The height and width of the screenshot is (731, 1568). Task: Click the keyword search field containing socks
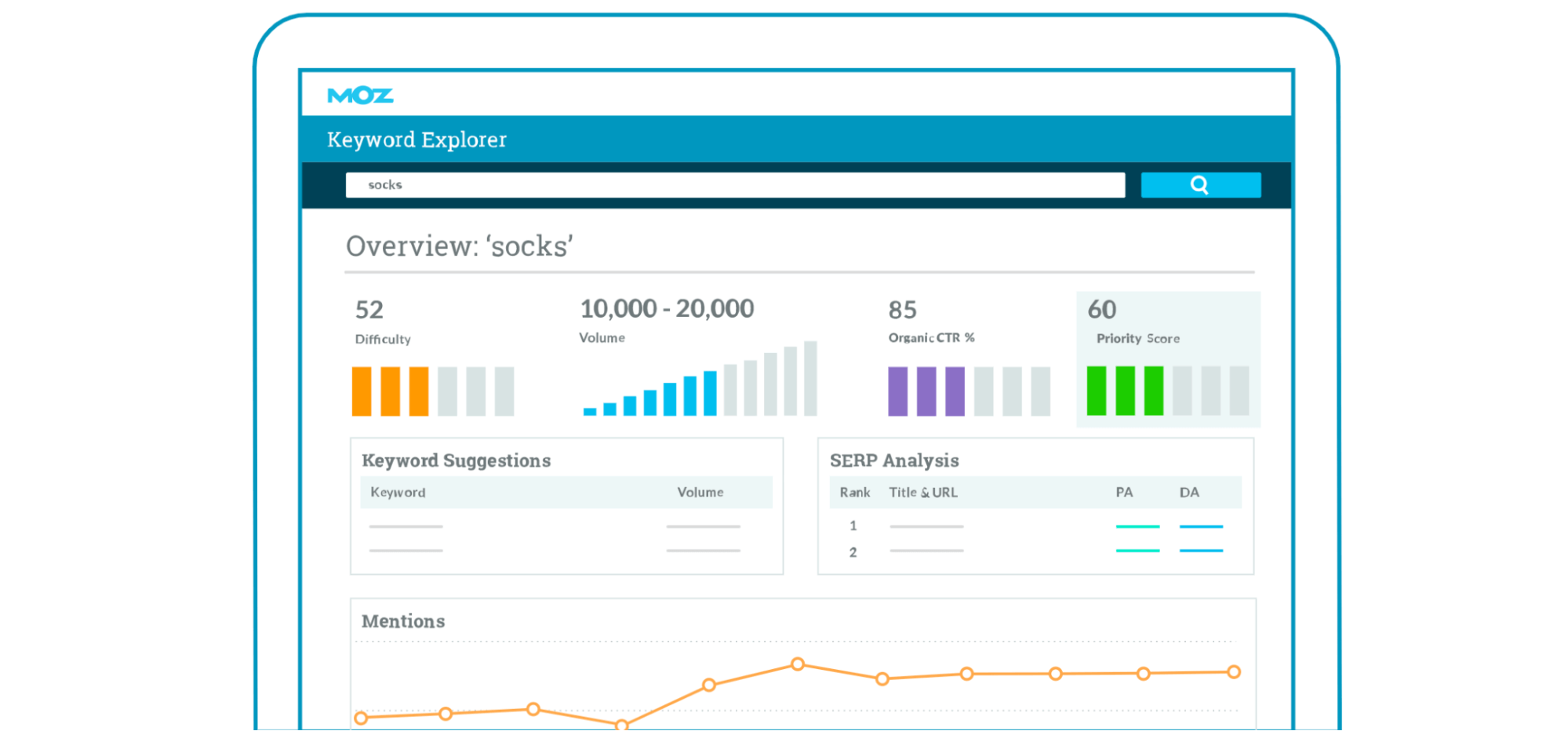(x=735, y=185)
